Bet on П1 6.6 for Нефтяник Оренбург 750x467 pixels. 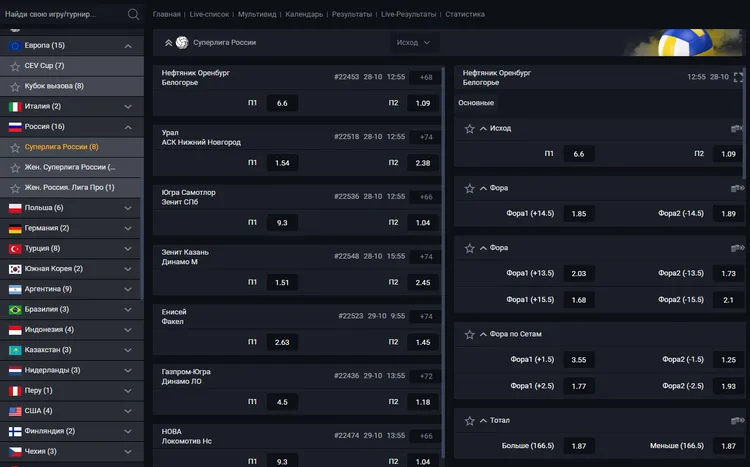tap(281, 103)
